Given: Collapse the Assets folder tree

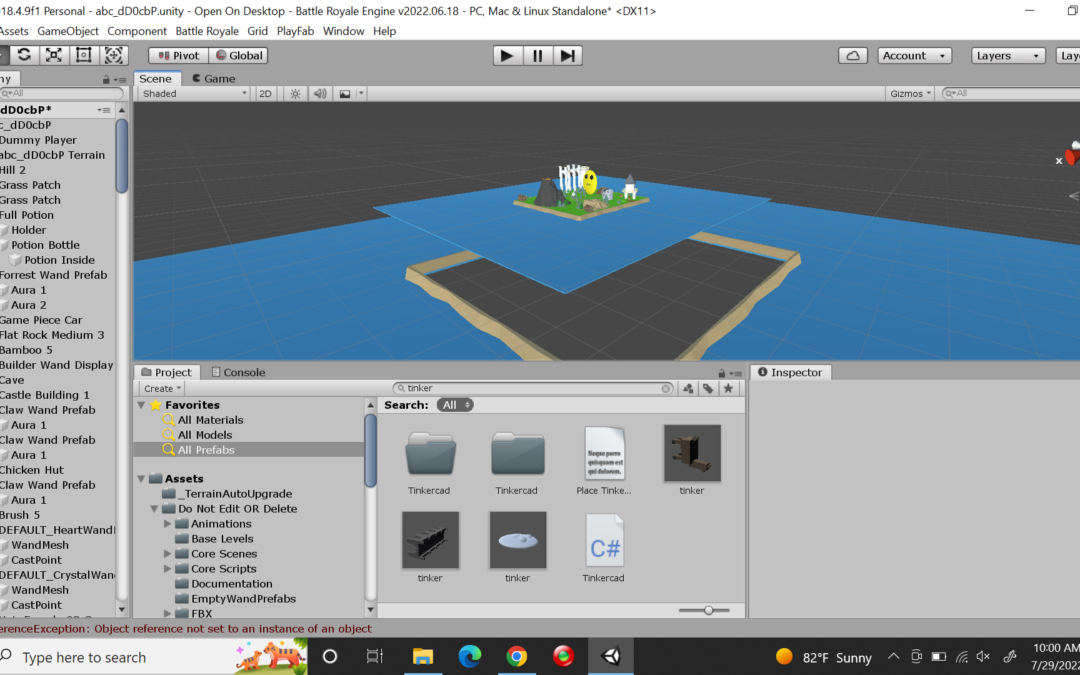Looking at the screenshot, I should (x=141, y=479).
